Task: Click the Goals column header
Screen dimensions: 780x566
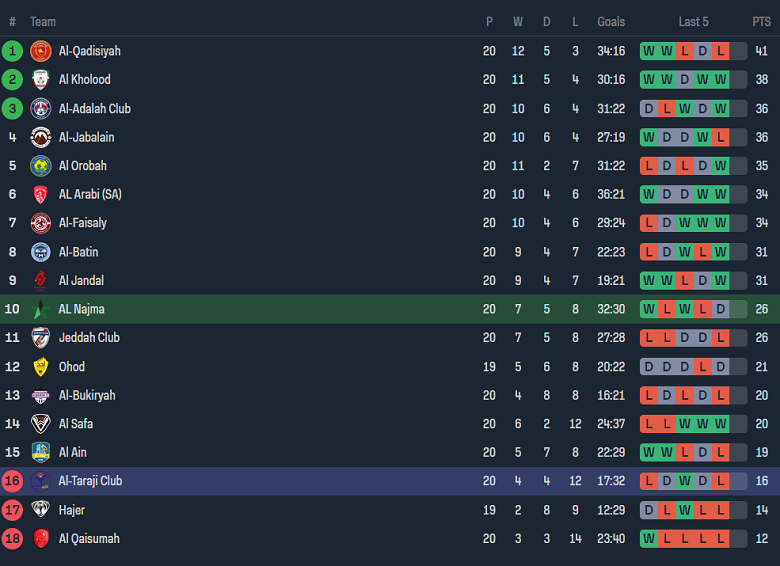Action: coord(611,22)
